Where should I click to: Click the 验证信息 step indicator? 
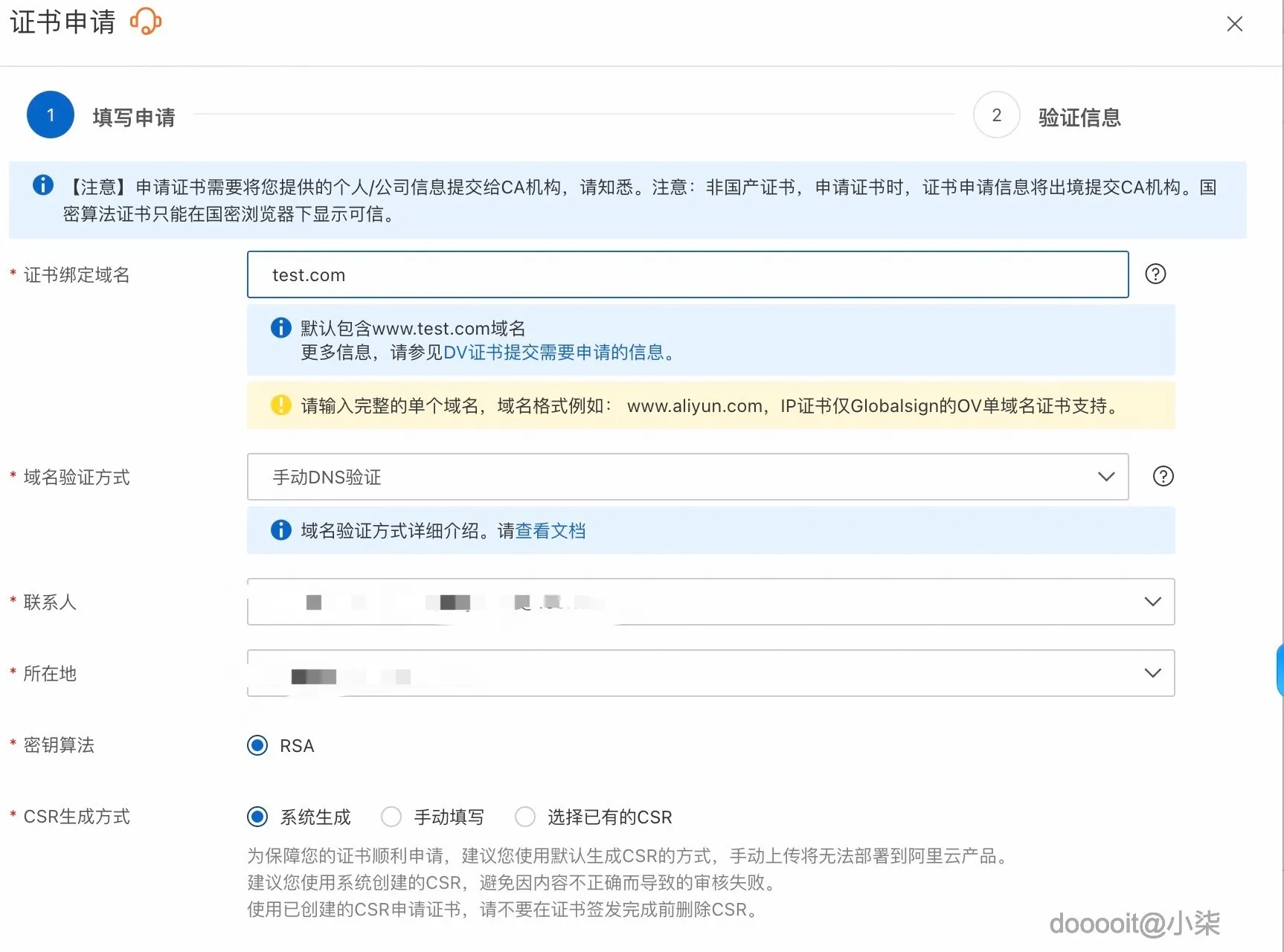pos(996,115)
